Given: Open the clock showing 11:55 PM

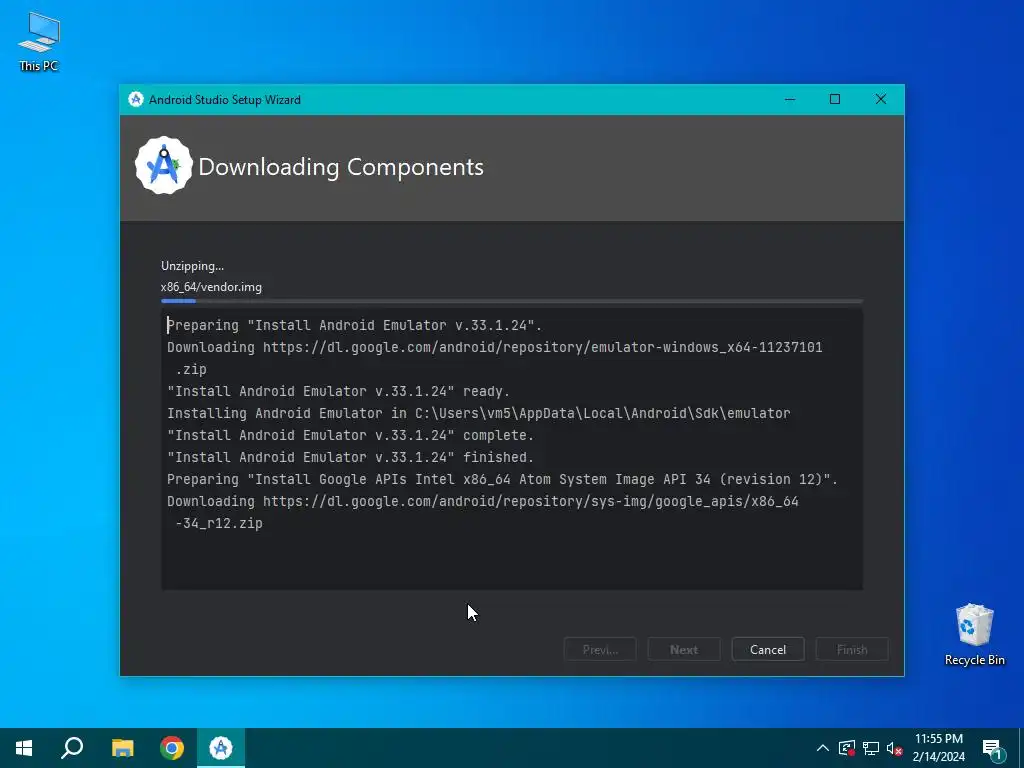Looking at the screenshot, I should tap(938, 748).
